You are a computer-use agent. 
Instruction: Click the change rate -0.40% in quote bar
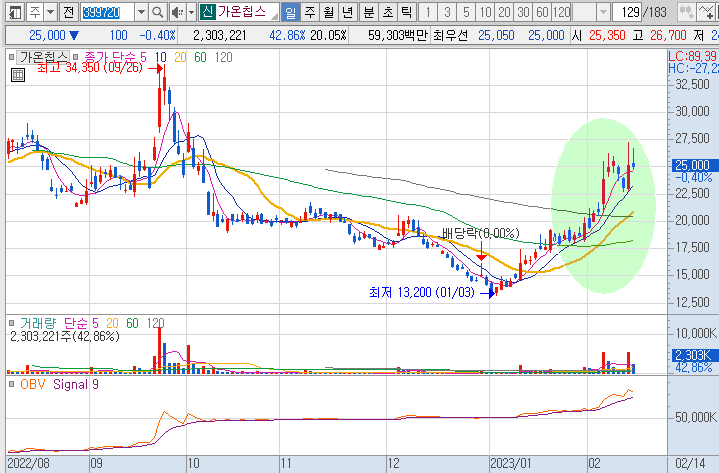(157, 35)
